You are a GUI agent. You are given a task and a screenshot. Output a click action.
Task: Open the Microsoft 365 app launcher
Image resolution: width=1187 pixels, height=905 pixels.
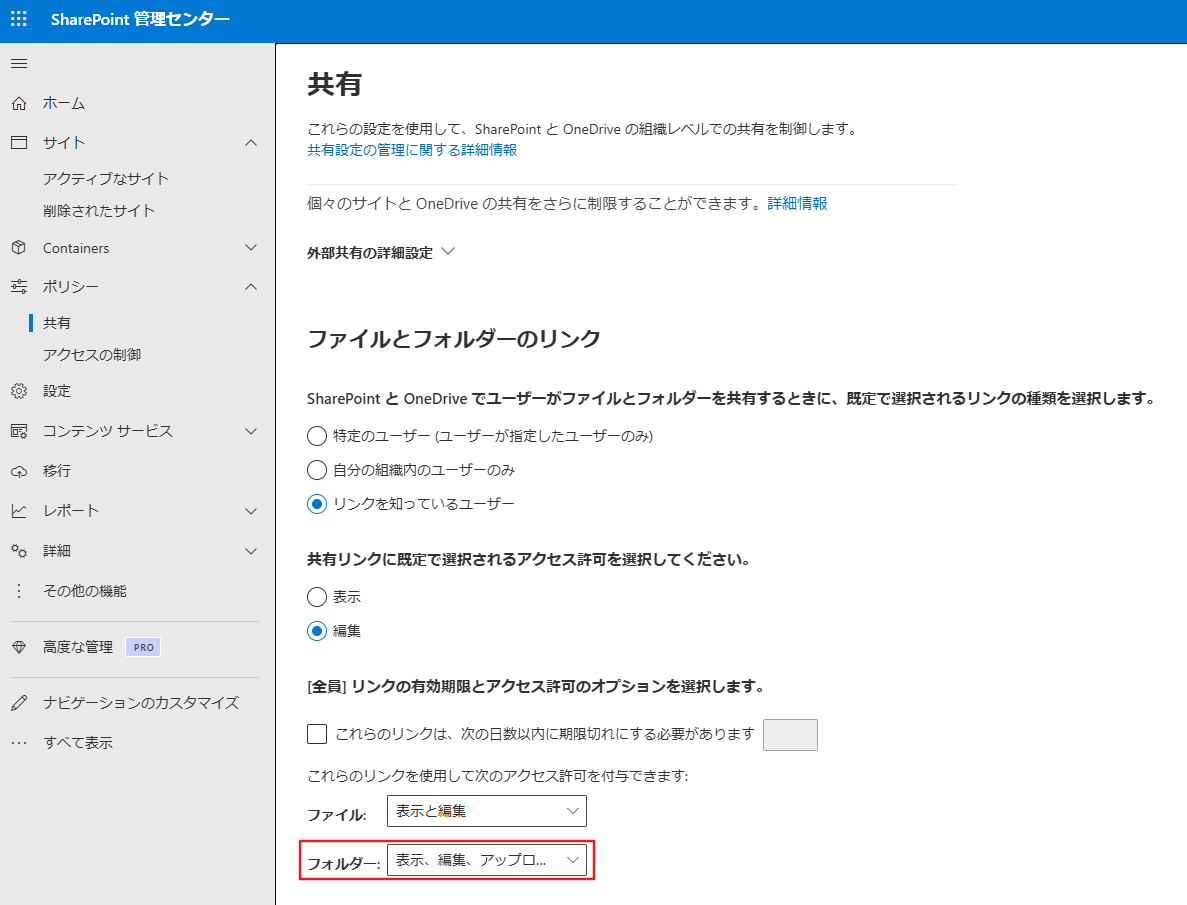tap(18, 18)
